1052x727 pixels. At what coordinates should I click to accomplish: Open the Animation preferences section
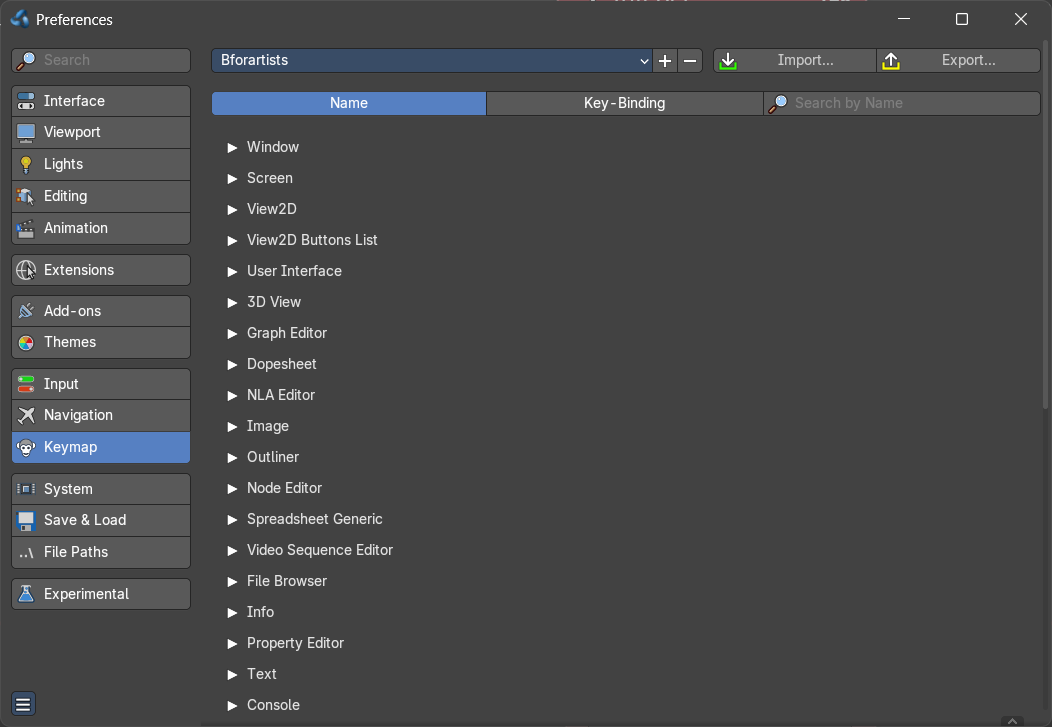pyautogui.click(x=101, y=228)
